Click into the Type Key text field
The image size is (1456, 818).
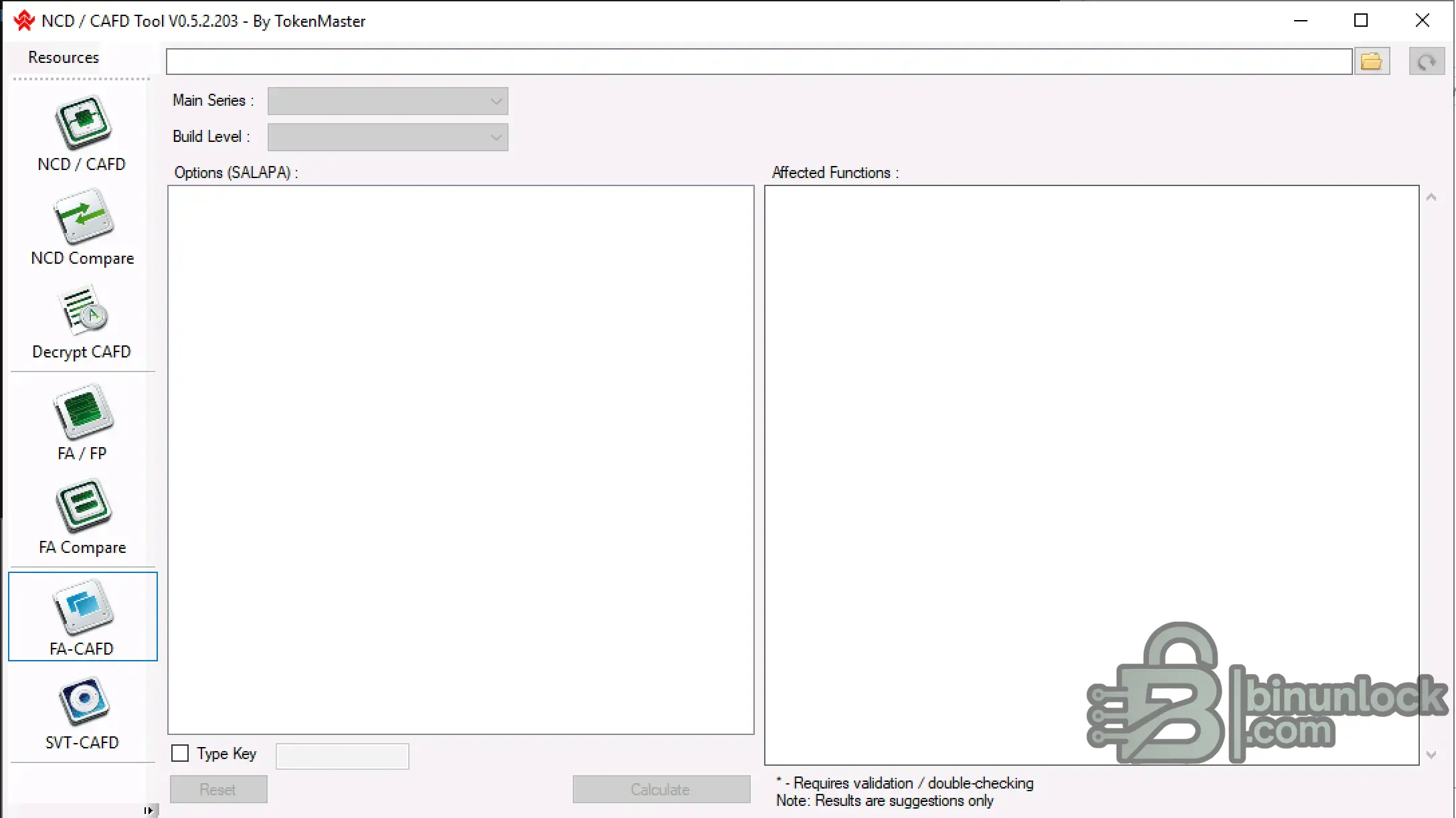343,756
